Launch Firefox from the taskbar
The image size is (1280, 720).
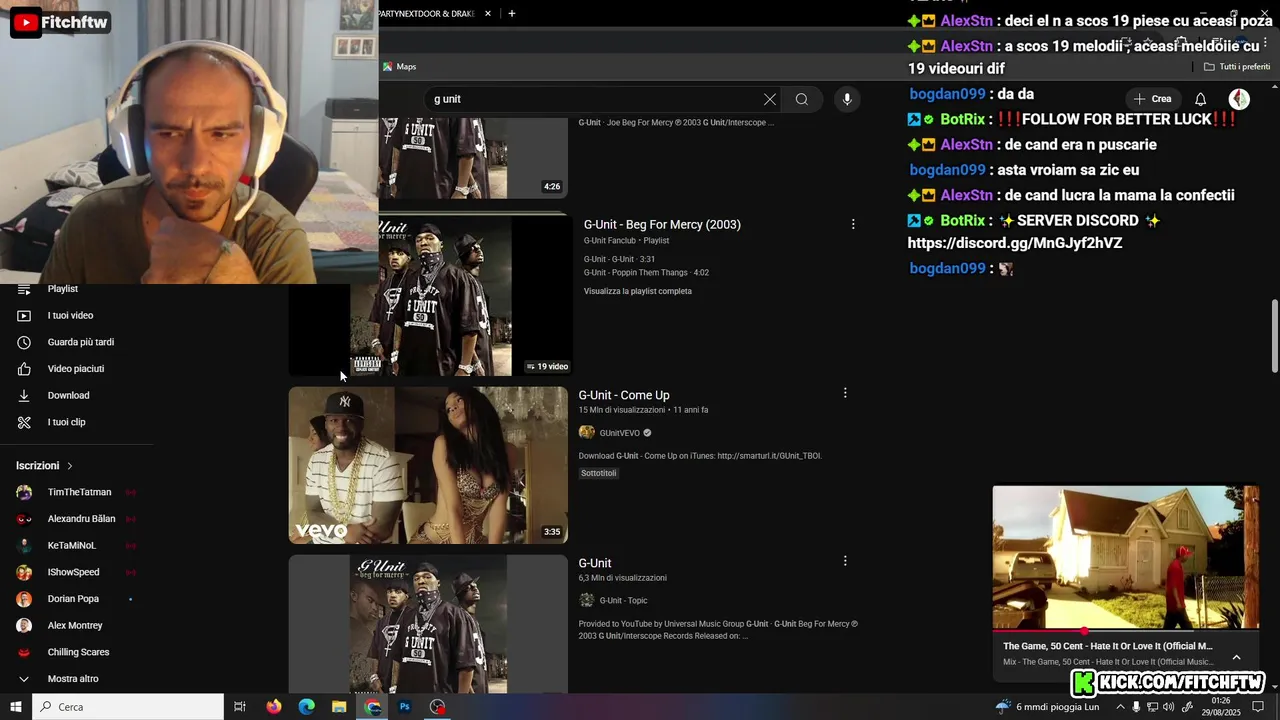(274, 707)
